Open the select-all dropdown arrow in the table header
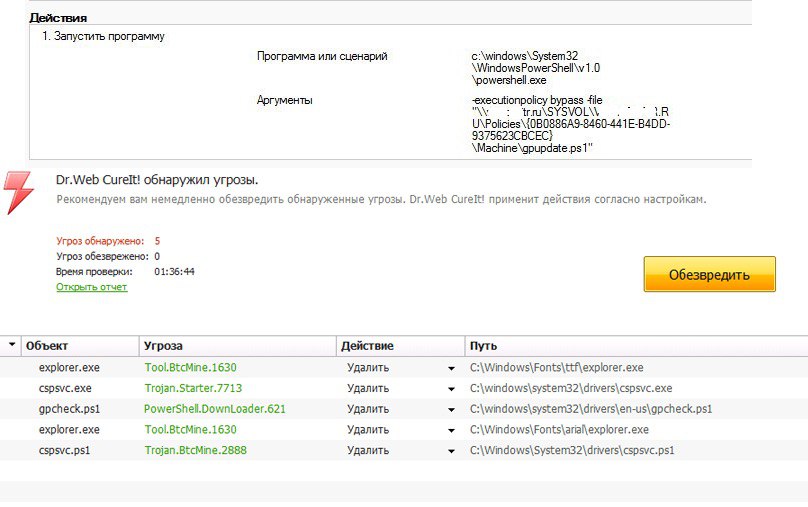The width and height of the screenshot is (808, 507). pyautogui.click(x=12, y=344)
